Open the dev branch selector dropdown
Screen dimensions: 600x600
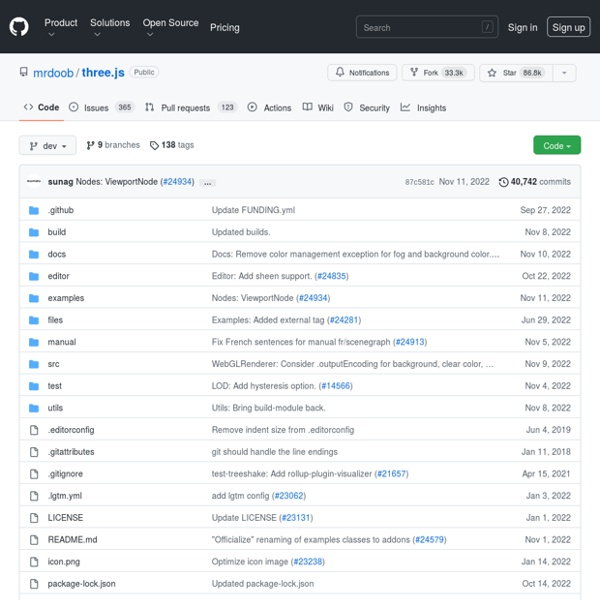(x=48, y=145)
